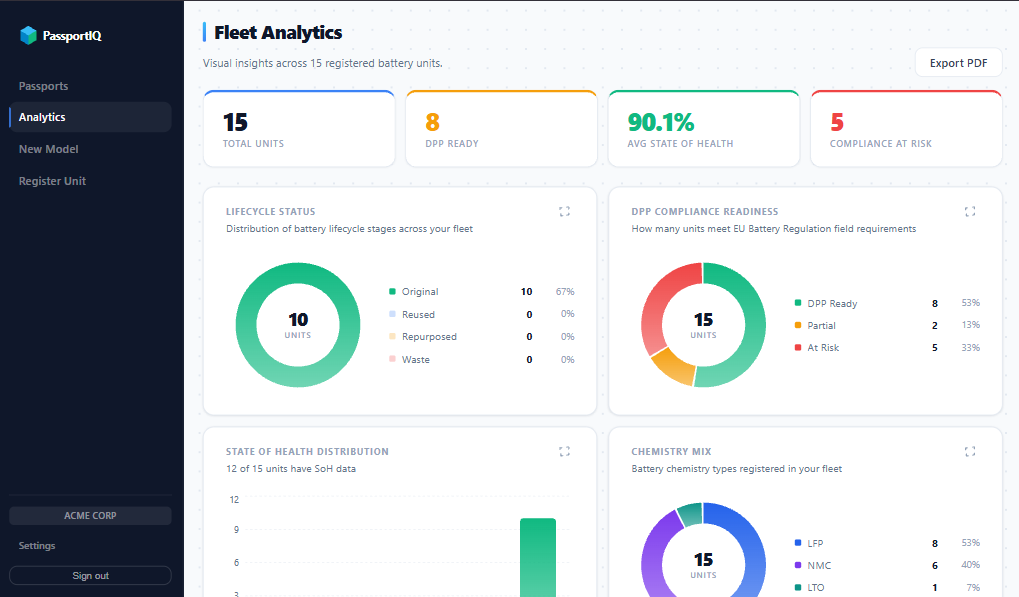Click the DPP COMPLIANCE READINESS title
Screen dimensions: 1019x597
tap(704, 211)
